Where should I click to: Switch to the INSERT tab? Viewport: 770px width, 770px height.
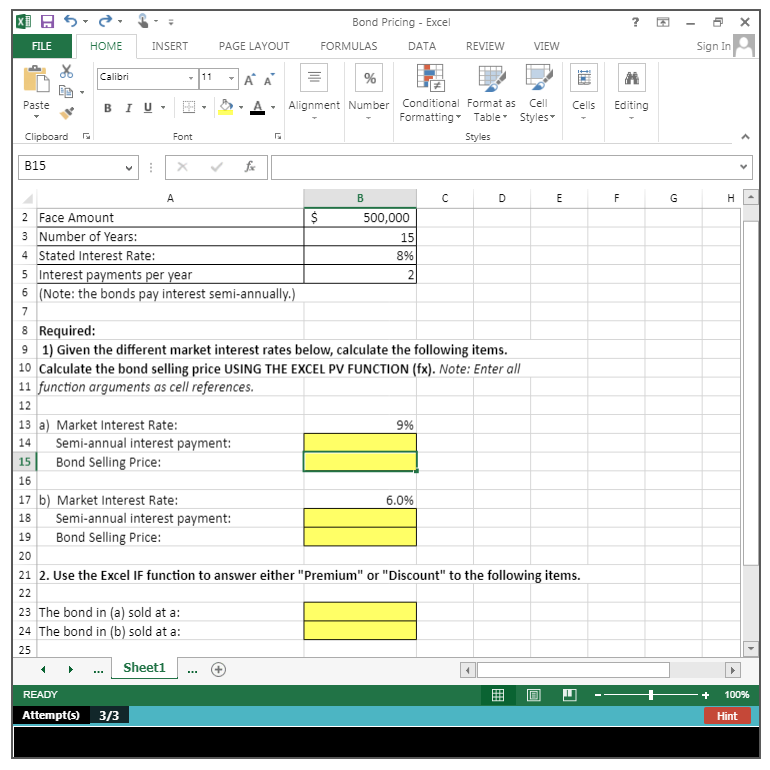[x=170, y=46]
